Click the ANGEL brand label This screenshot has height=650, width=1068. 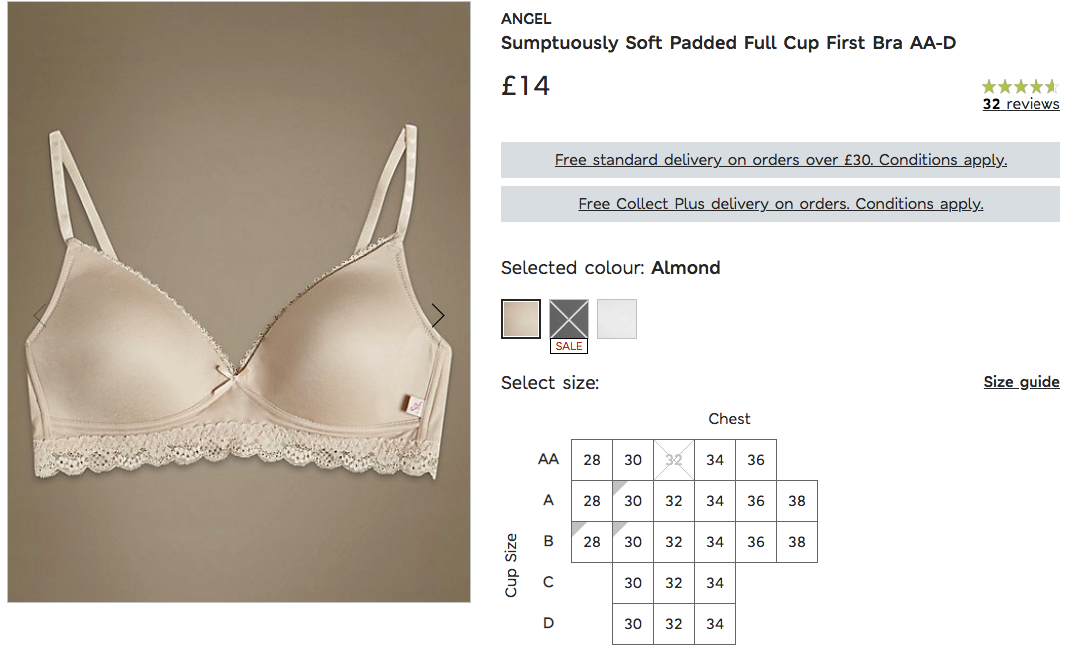pos(524,18)
